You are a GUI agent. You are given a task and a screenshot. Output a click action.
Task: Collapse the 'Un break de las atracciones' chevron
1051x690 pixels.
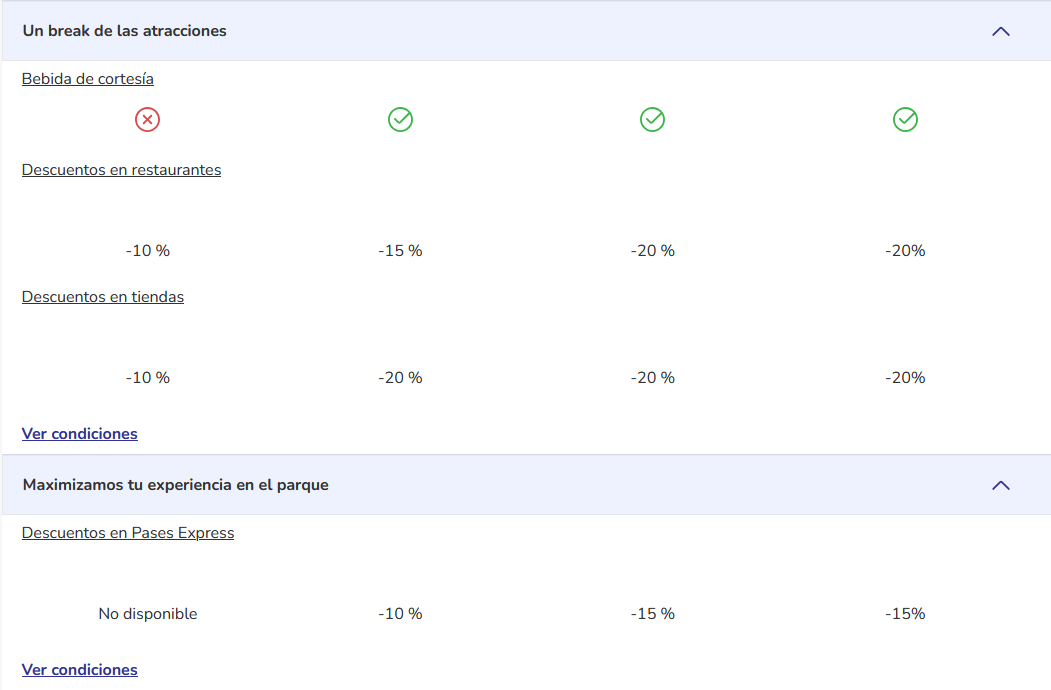point(1001,32)
